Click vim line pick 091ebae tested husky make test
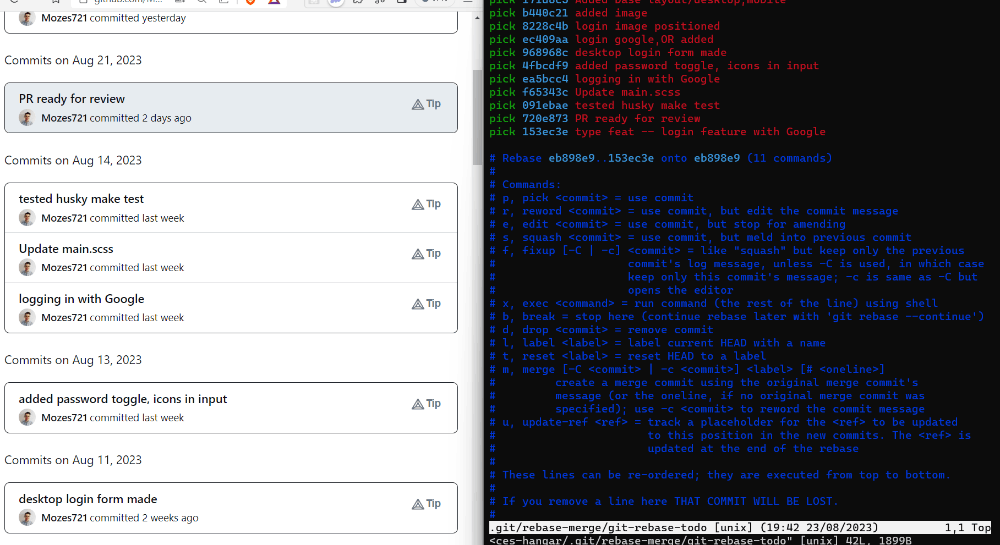1000x545 pixels. [605, 105]
